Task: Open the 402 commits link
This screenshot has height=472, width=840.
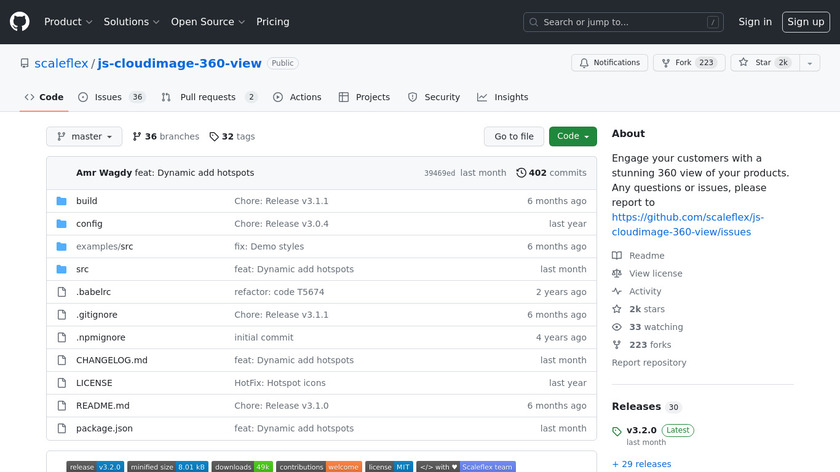Action: coord(551,173)
